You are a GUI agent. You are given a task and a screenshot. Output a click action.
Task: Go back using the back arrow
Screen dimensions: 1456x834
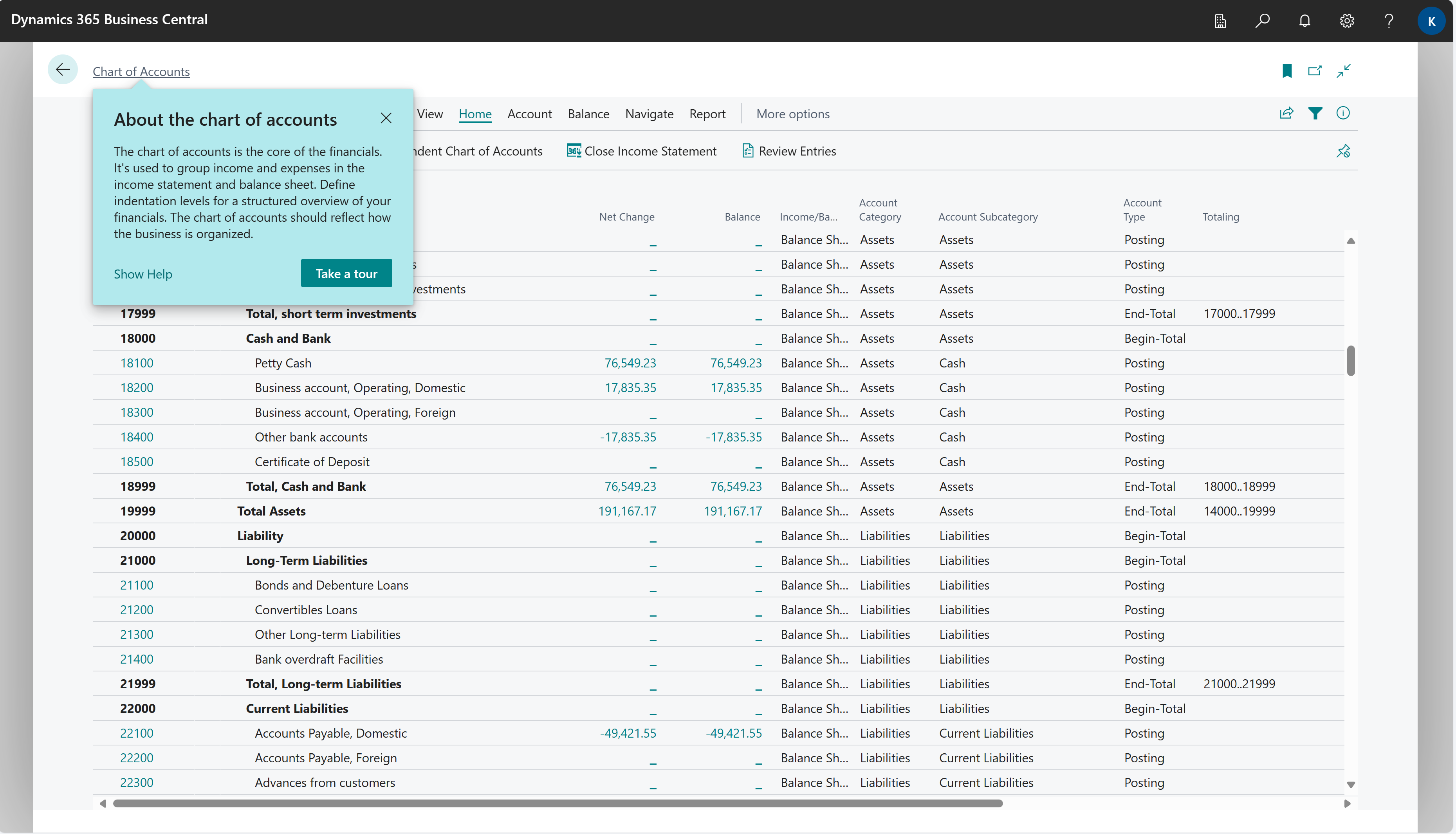pos(62,69)
